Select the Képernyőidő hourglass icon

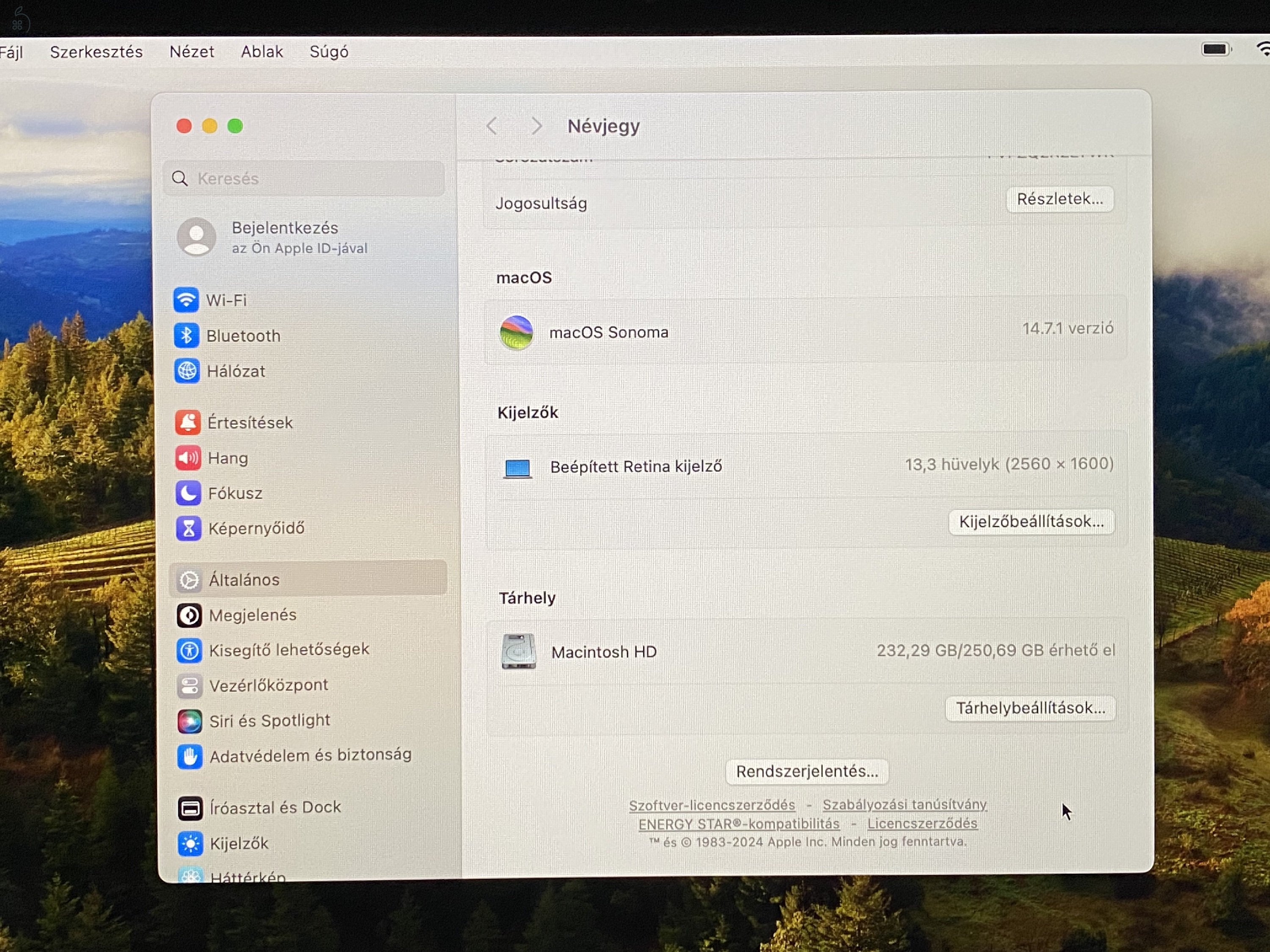click(x=189, y=528)
